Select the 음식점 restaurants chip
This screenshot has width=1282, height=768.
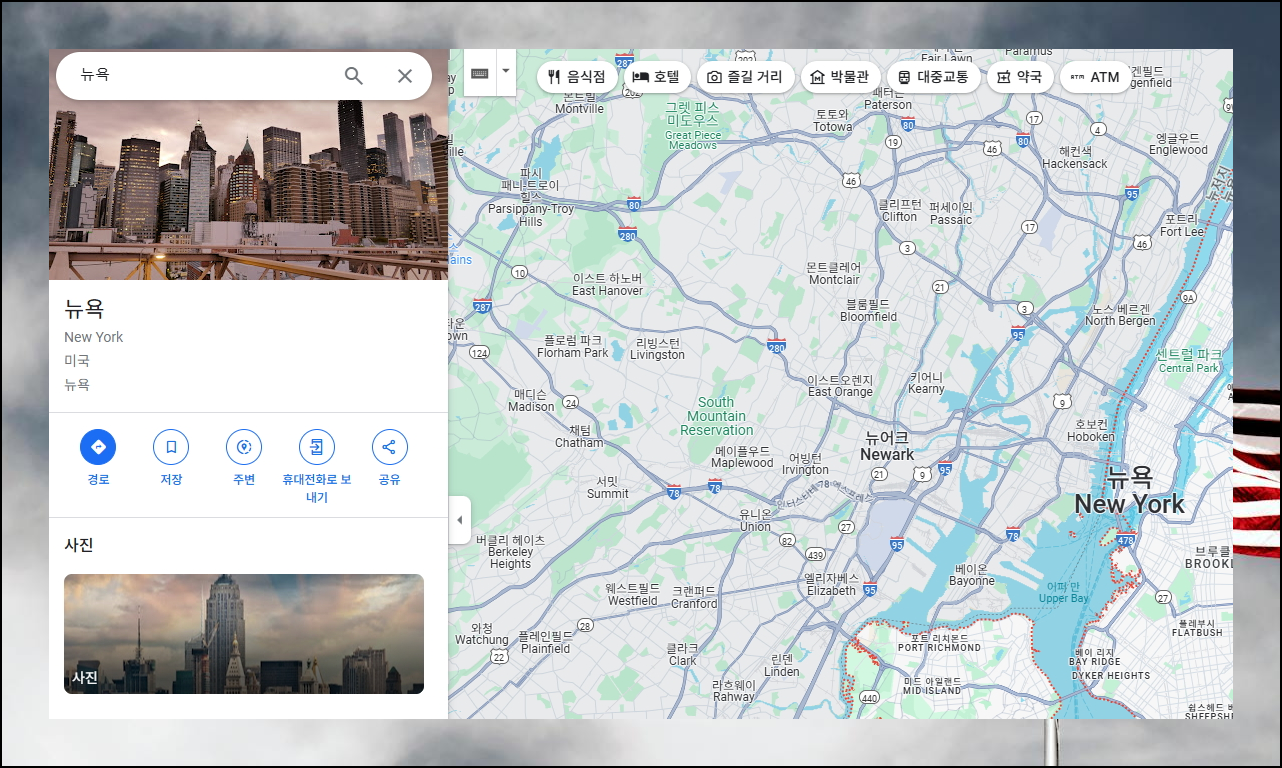[x=577, y=77]
